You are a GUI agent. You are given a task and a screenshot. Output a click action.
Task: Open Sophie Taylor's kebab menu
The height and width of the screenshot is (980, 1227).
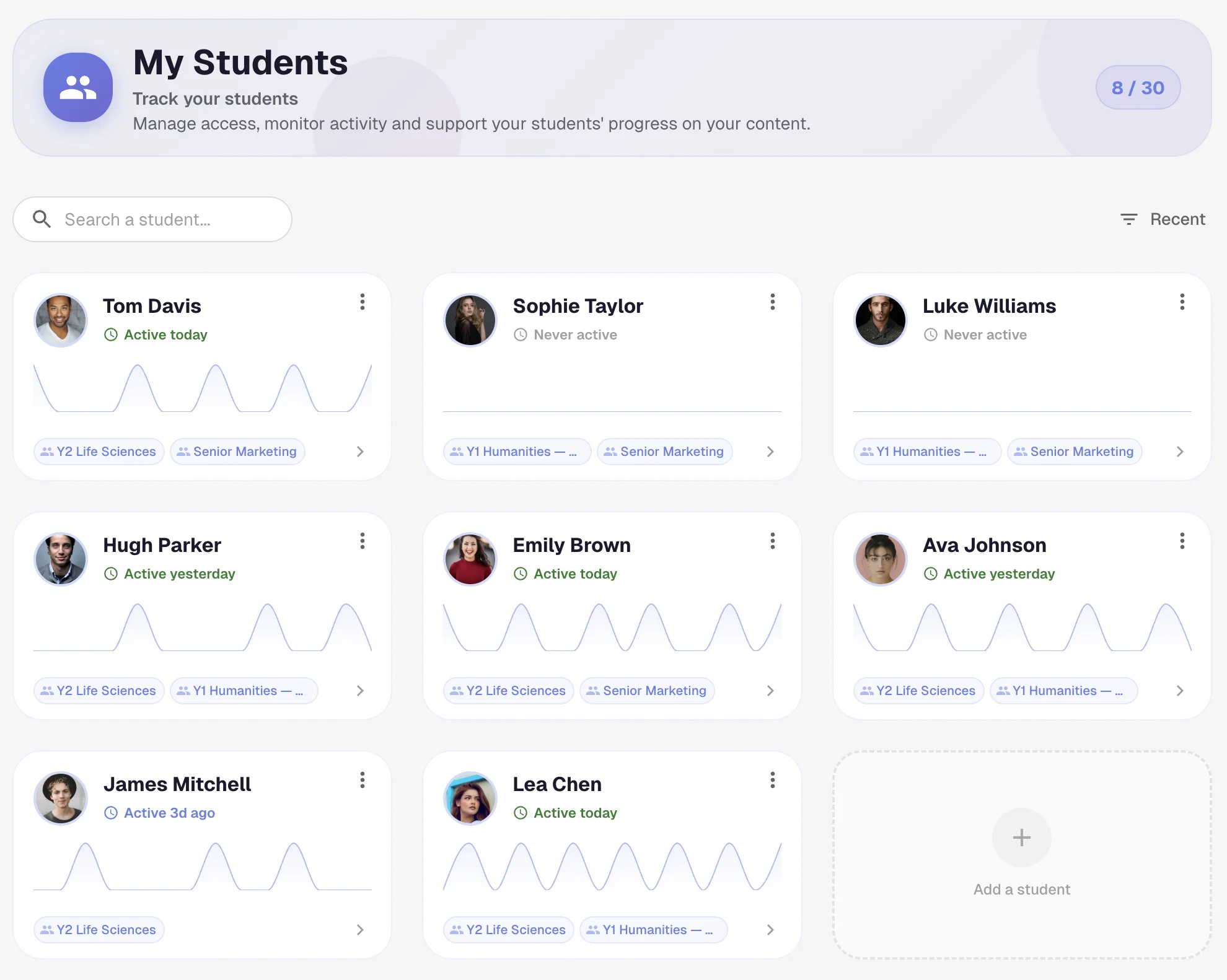point(772,302)
